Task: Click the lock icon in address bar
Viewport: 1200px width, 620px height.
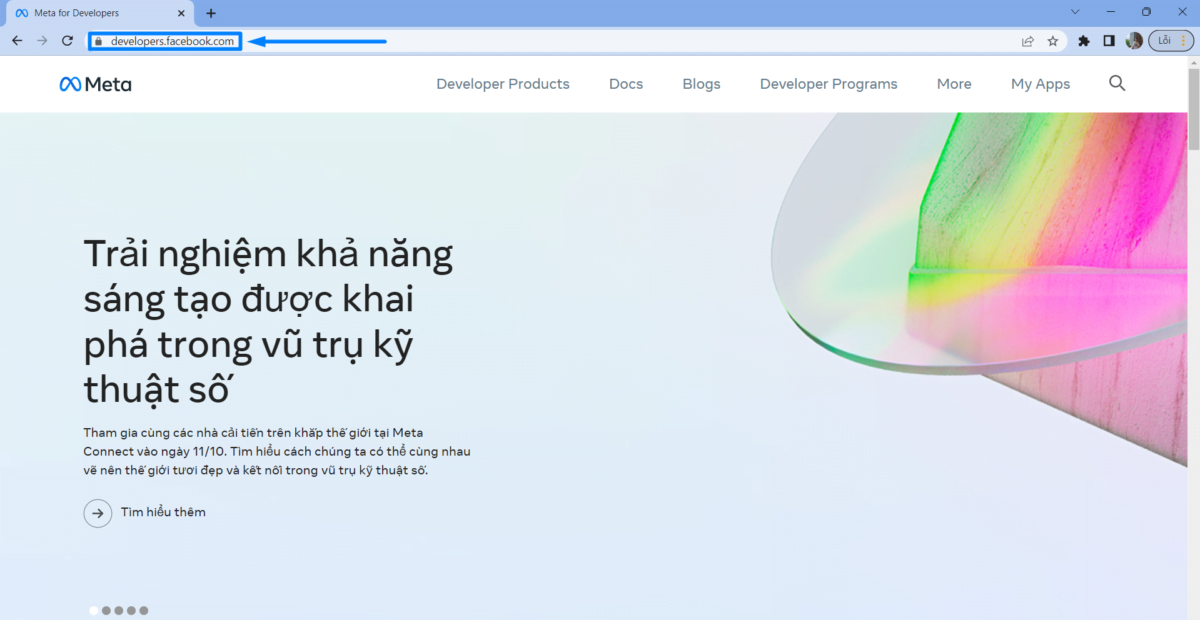Action: (99, 42)
